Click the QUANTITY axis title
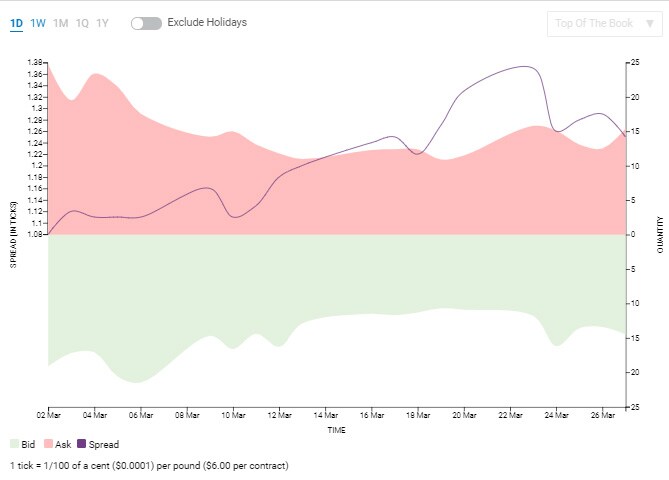This screenshot has width=669, height=480. point(661,235)
